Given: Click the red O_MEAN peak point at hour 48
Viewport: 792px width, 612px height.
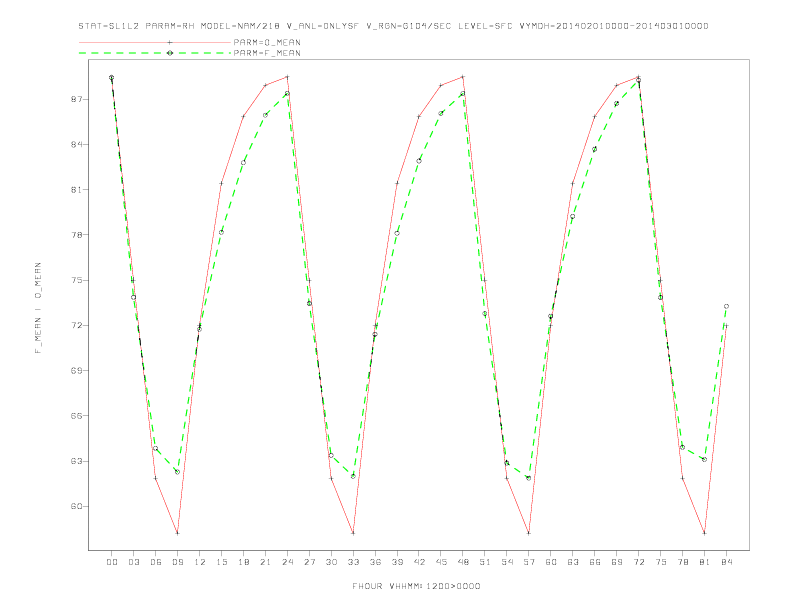Looking at the screenshot, I should tap(463, 77).
